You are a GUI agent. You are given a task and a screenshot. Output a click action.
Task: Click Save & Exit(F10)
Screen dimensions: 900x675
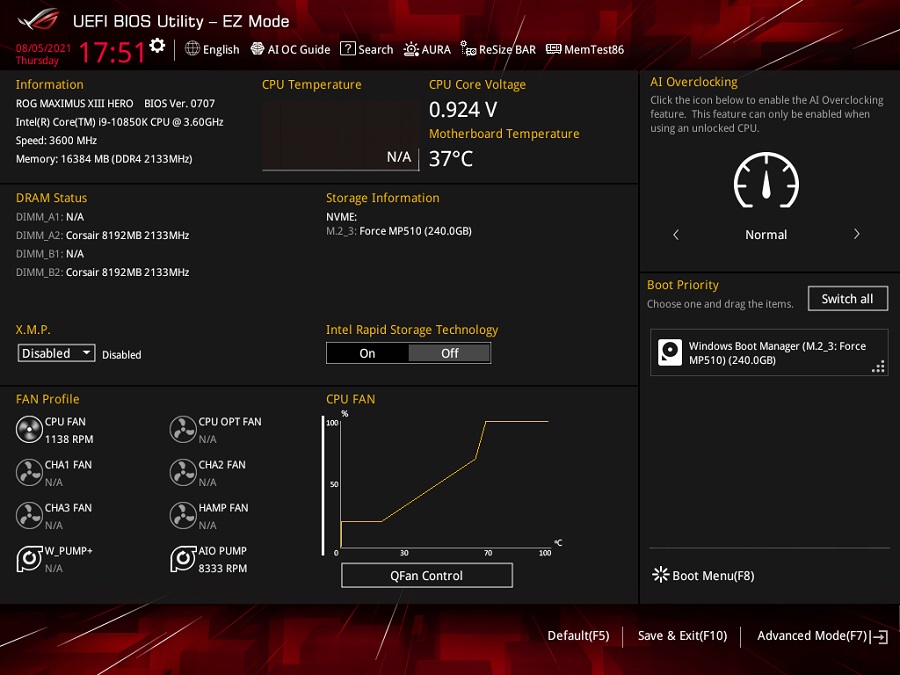click(x=682, y=635)
